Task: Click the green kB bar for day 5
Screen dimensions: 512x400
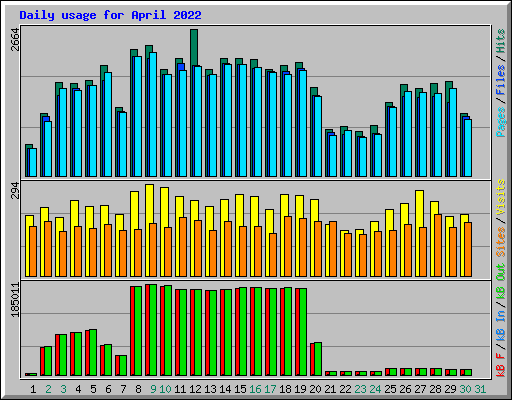Action: [x=93, y=353]
